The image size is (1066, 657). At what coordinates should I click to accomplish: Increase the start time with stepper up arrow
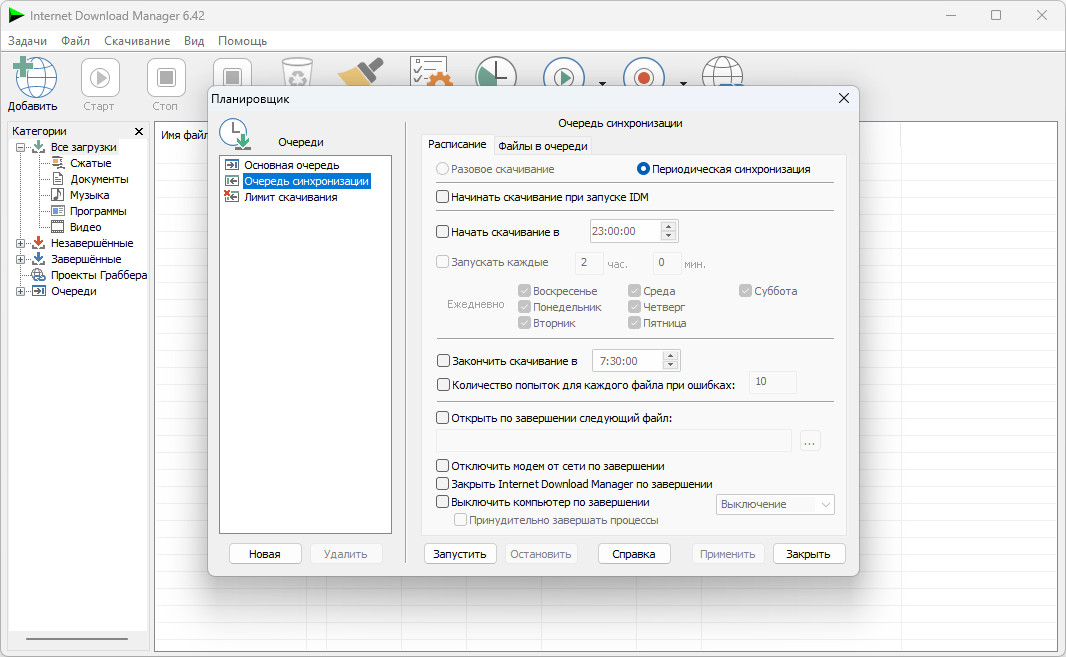(668, 226)
